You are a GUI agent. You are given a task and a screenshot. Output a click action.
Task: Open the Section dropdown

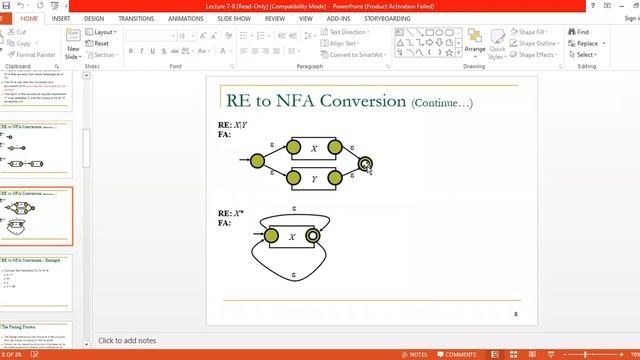[102, 55]
